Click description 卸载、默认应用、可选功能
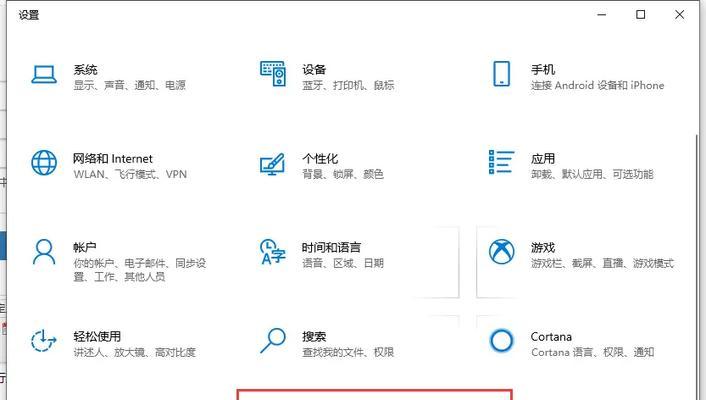The image size is (706, 400). coord(592,174)
